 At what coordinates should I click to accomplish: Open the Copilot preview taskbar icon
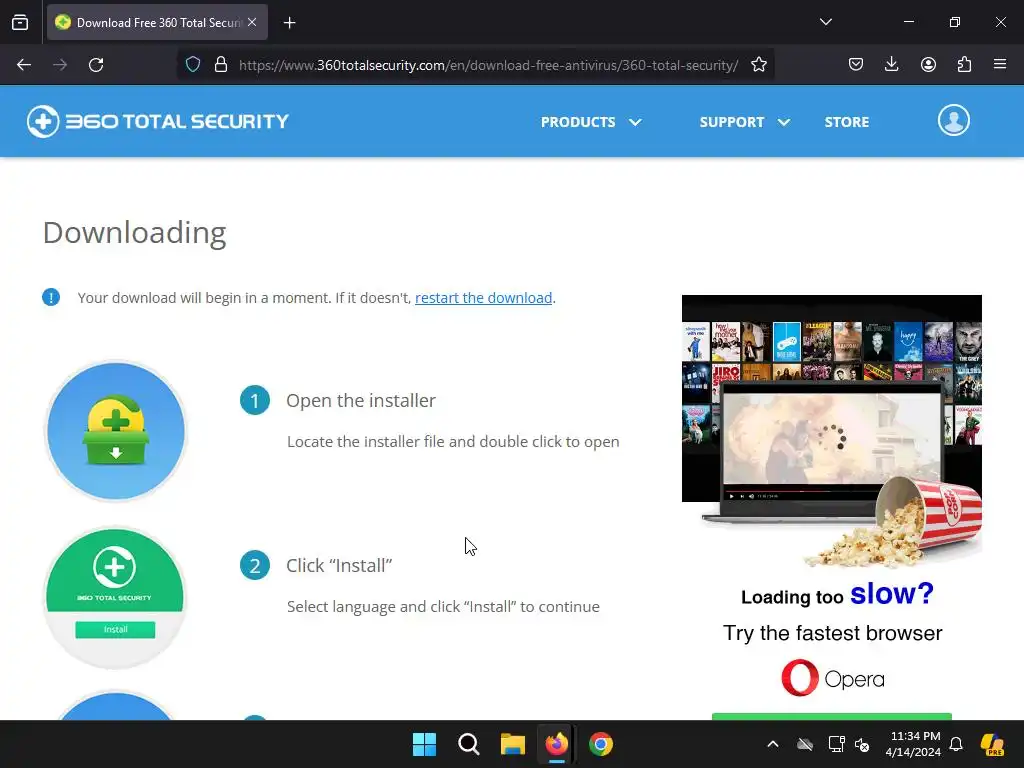tap(992, 744)
